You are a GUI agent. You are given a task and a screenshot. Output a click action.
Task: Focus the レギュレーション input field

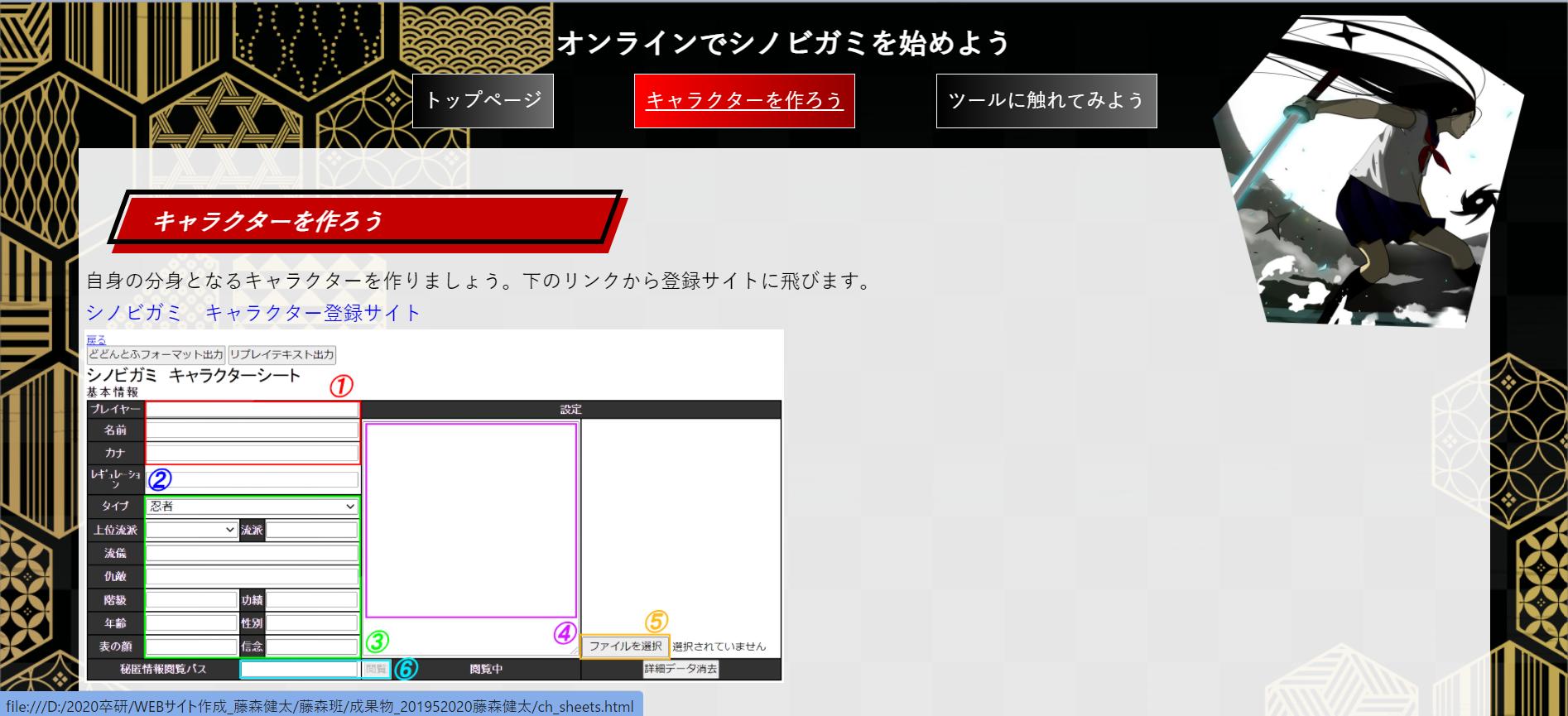pyautogui.click(x=253, y=479)
